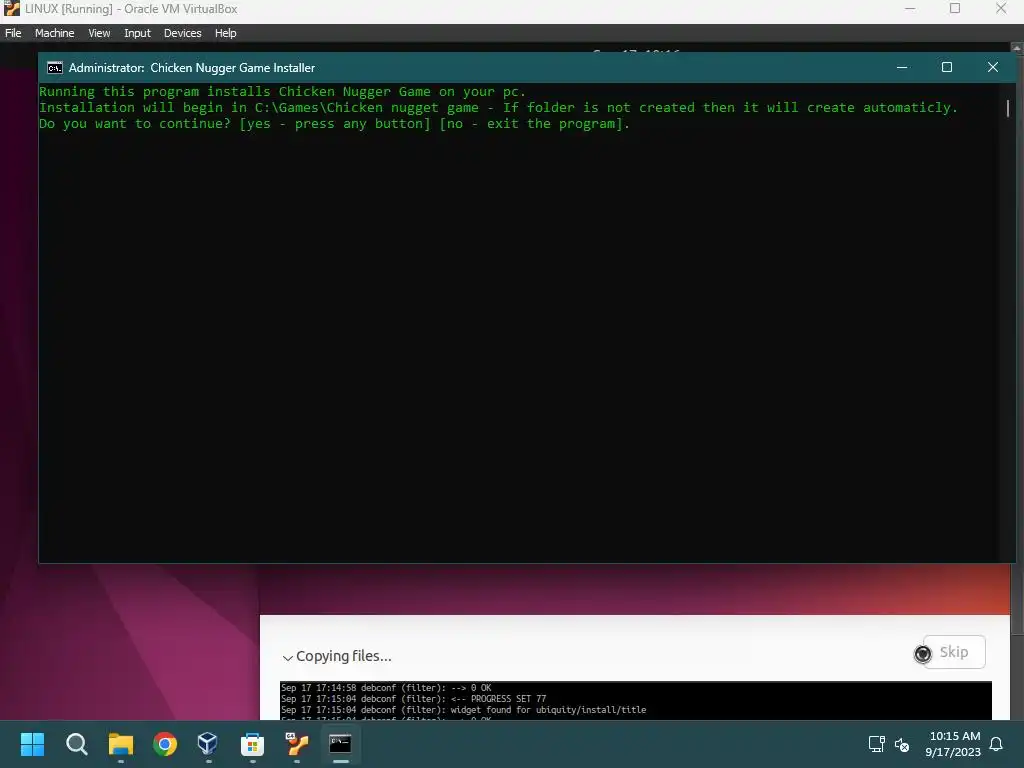
Task: Click the network status tray icon
Action: coord(876,744)
